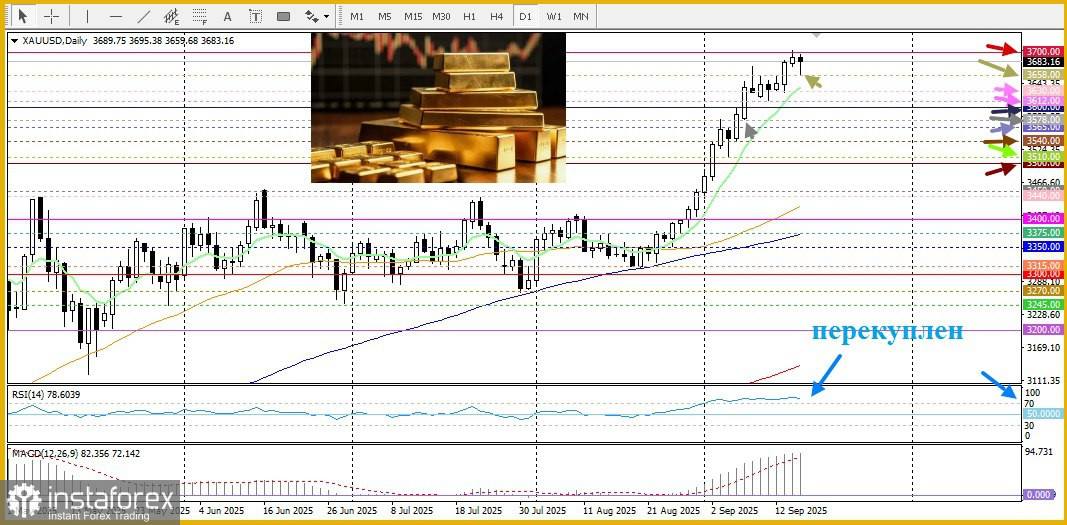The width and height of the screenshot is (1067, 525).
Task: Click the 12 Sep 2025 date label
Action: click(x=802, y=510)
